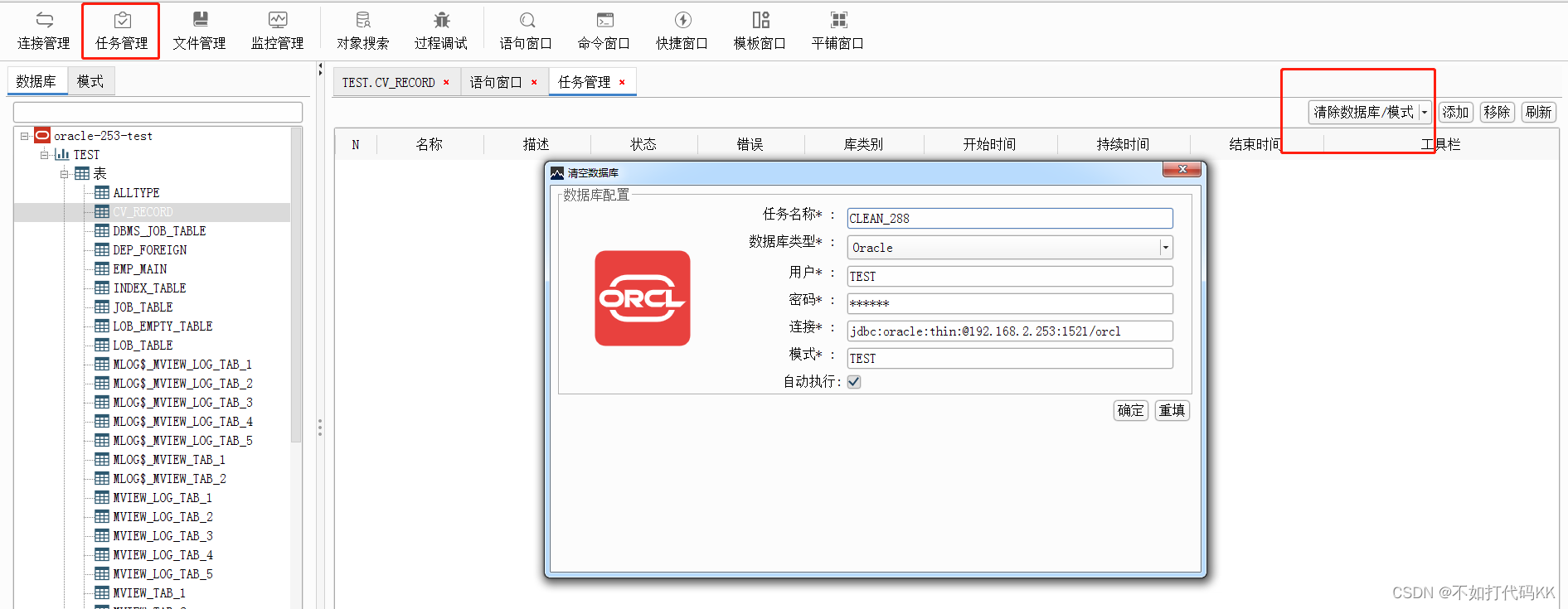The height and width of the screenshot is (609, 1568).
Task: Click the 持续时间 column header
Action: (x=1123, y=144)
